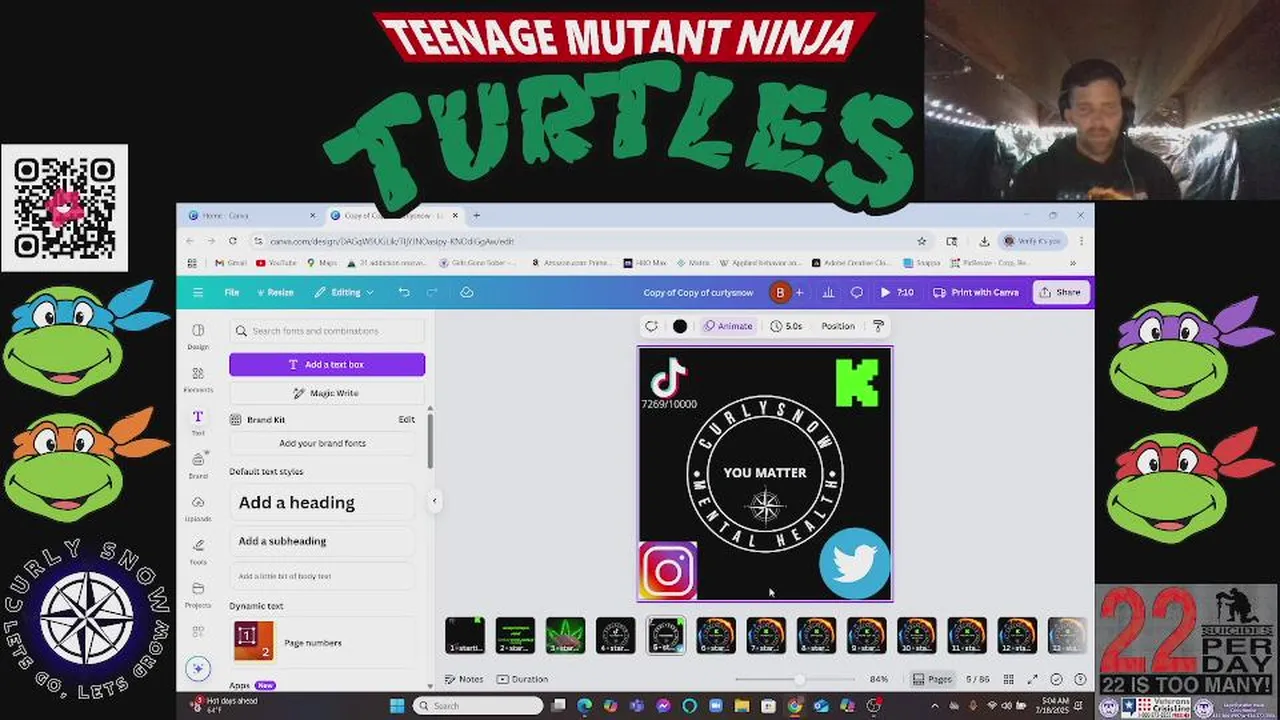Redo the last undone action
The width and height of the screenshot is (1280, 720).
tap(433, 292)
